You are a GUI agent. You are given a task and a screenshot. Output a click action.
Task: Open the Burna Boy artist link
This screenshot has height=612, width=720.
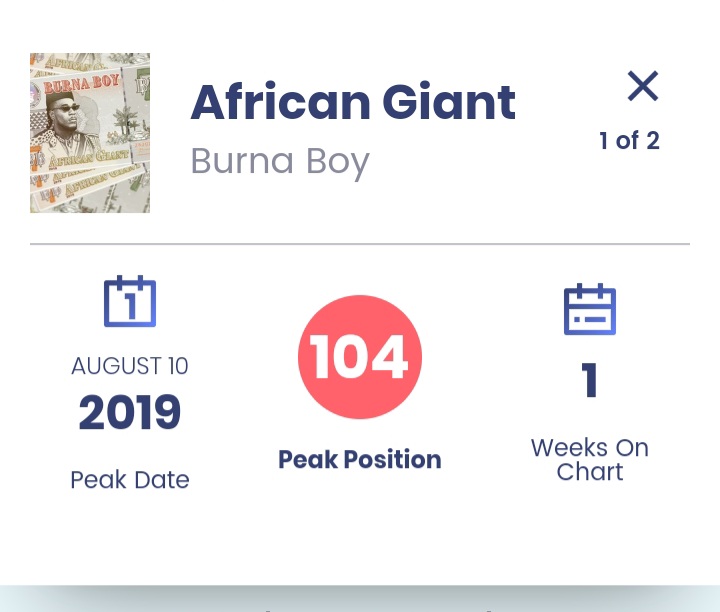(x=280, y=161)
